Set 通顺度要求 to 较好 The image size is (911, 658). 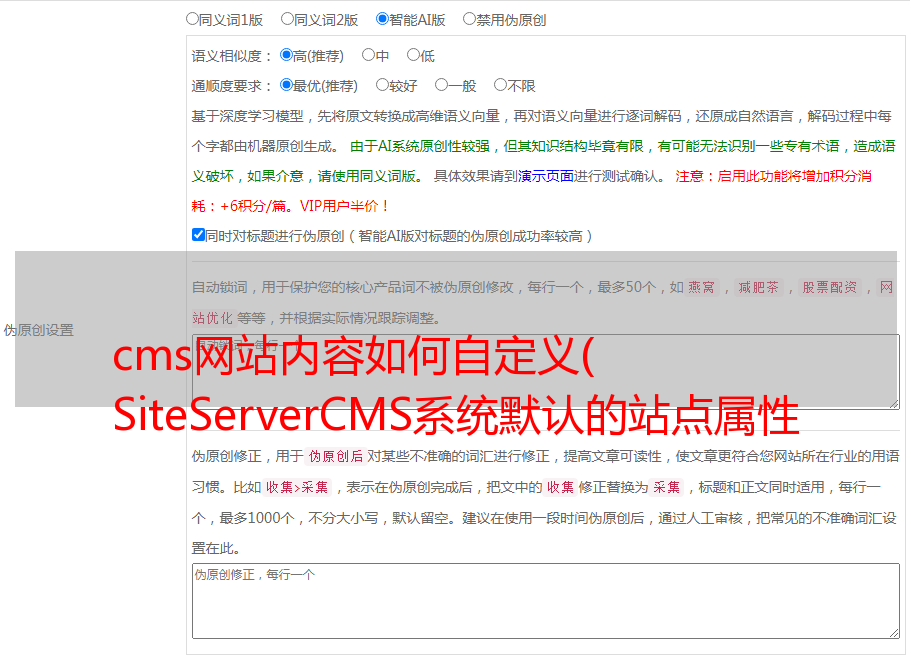382,85
